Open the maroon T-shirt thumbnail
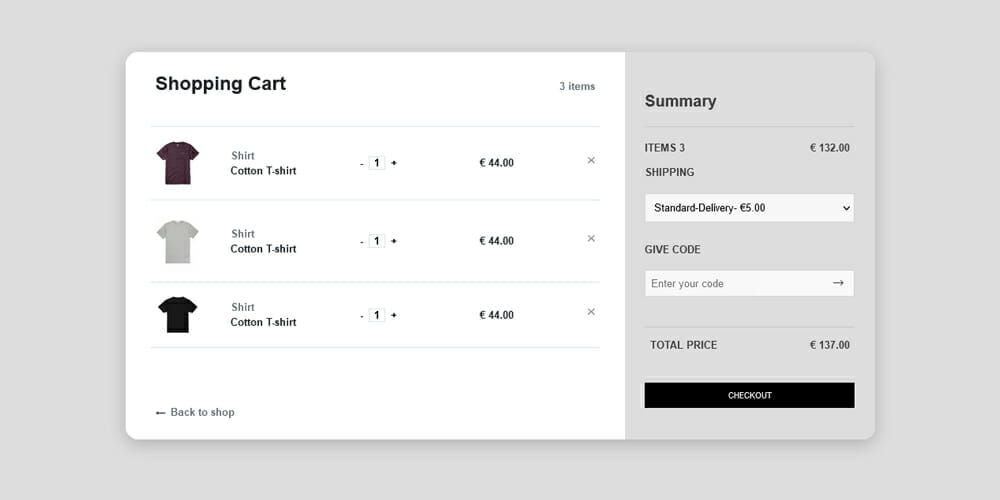Screen dimensions: 1000x500 point(177,163)
